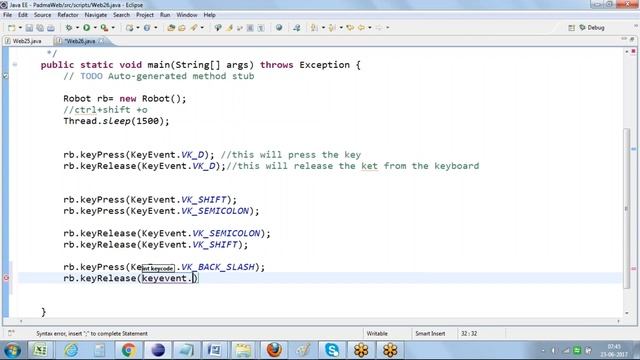
Task: Open the Project menu
Action: [145, 15]
